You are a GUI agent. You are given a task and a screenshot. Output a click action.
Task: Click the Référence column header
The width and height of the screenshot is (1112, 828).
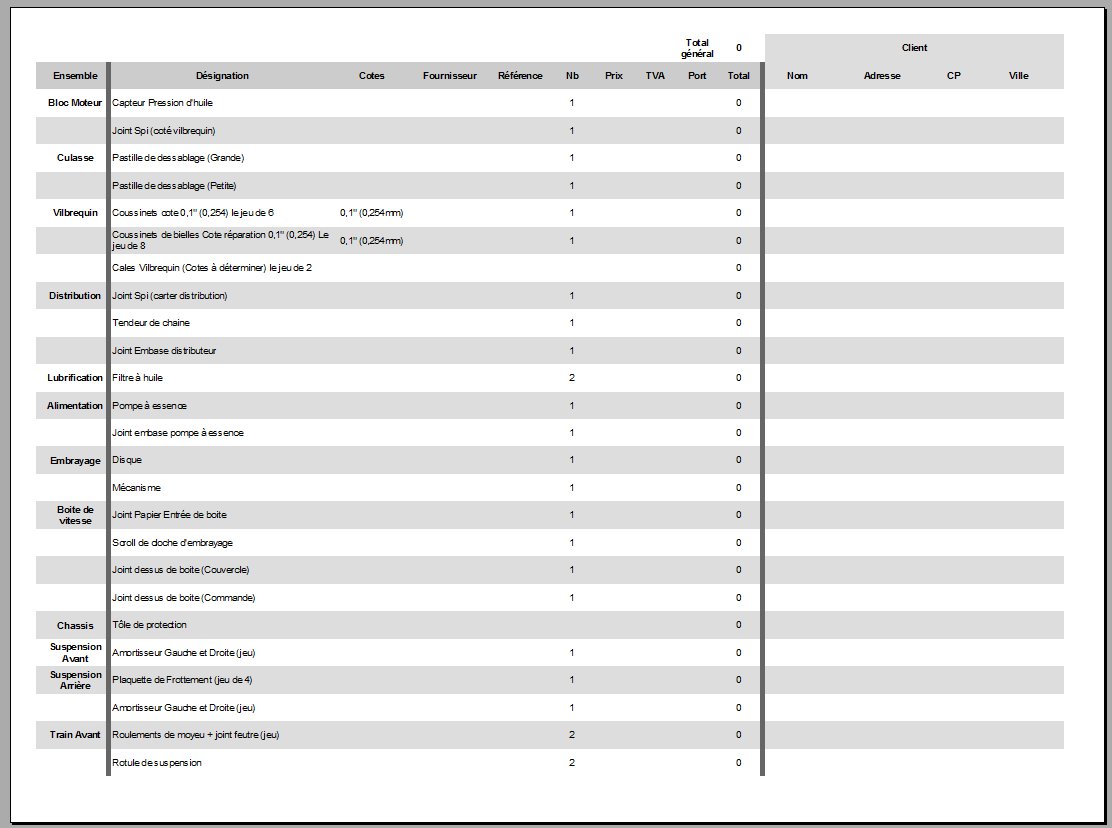[x=520, y=76]
